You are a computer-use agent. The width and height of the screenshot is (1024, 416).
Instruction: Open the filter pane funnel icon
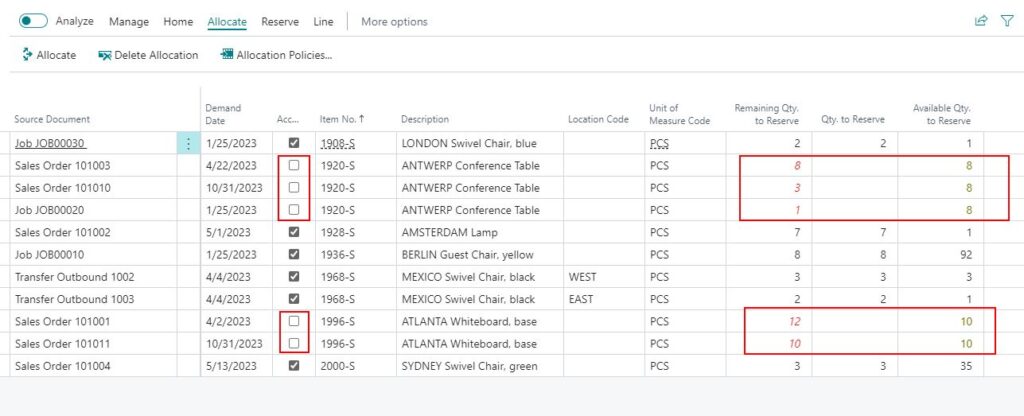[1007, 21]
